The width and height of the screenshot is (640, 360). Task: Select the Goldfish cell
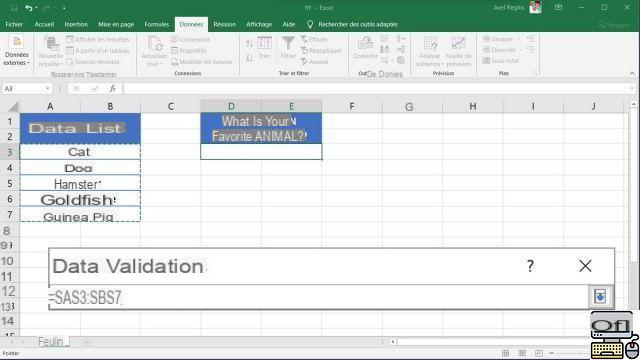pos(80,199)
